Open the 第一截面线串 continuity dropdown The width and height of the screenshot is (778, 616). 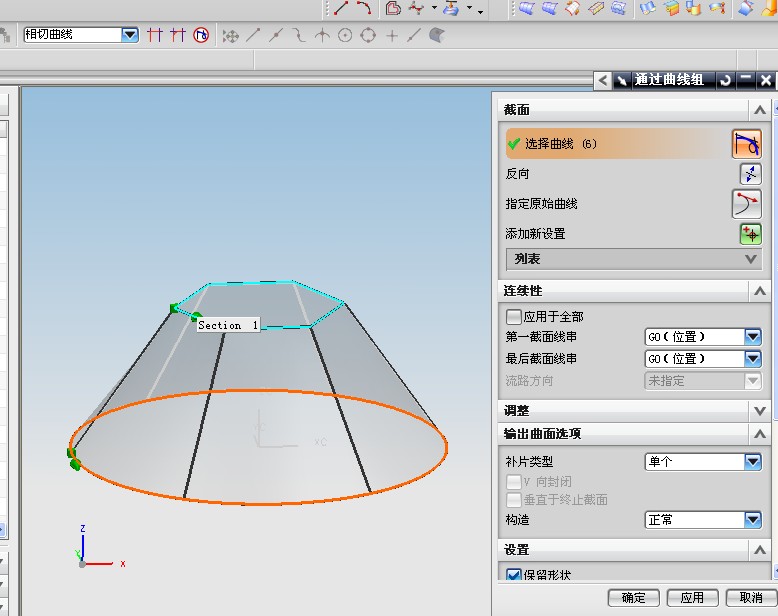[x=753, y=337]
